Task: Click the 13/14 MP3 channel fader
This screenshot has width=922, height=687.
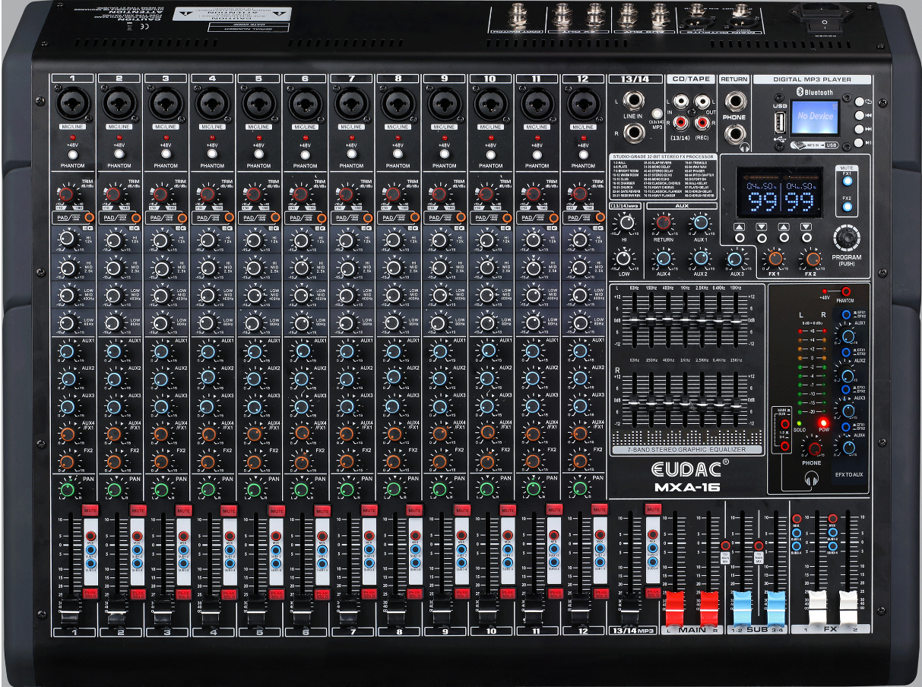Action: point(629,608)
